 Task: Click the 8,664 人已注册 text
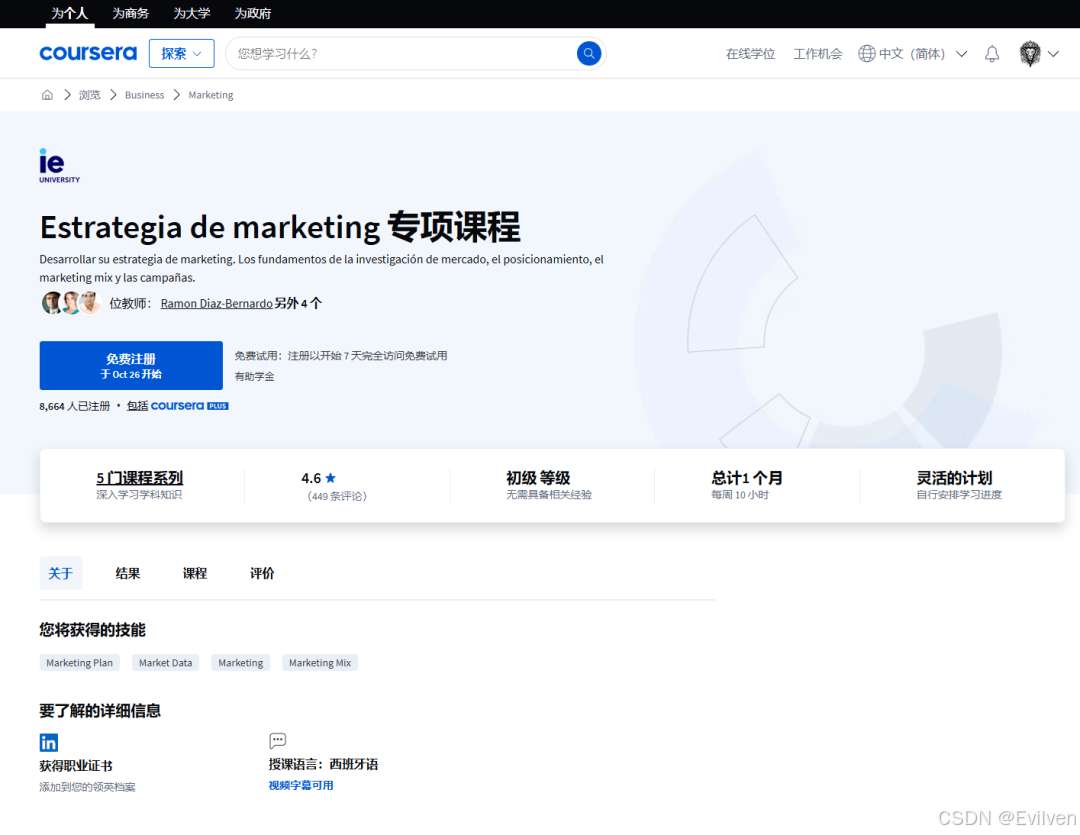point(74,406)
